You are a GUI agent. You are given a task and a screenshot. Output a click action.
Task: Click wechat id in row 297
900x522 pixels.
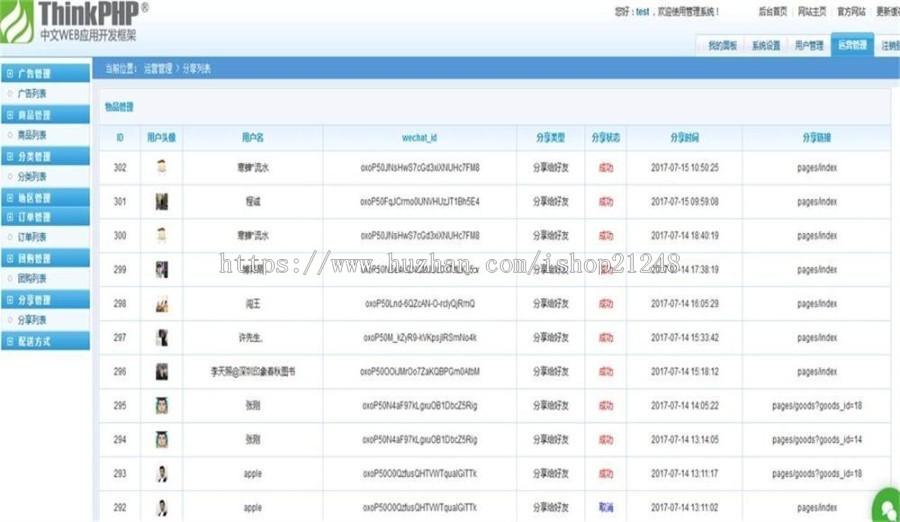(x=420, y=338)
